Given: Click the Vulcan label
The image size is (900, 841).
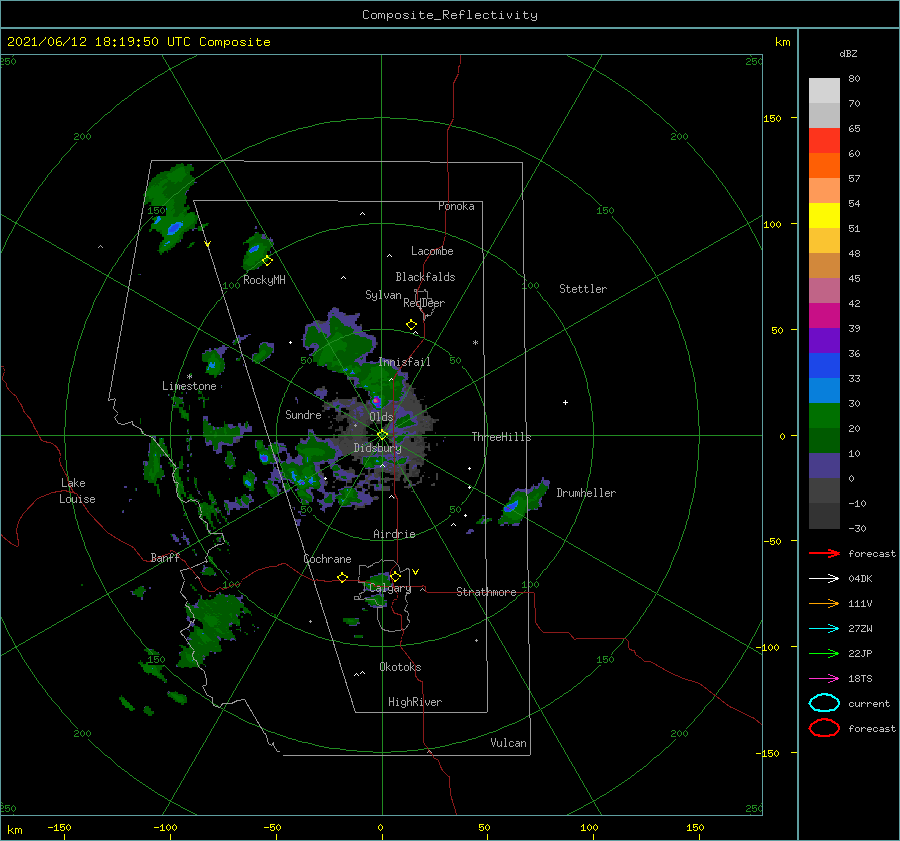Looking at the screenshot, I should (x=509, y=743).
